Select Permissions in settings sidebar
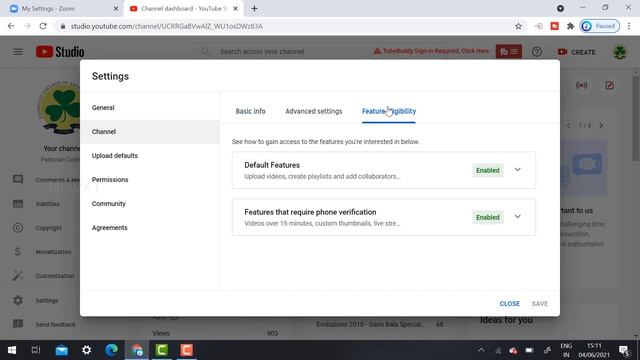640x360 pixels. [149, 180]
